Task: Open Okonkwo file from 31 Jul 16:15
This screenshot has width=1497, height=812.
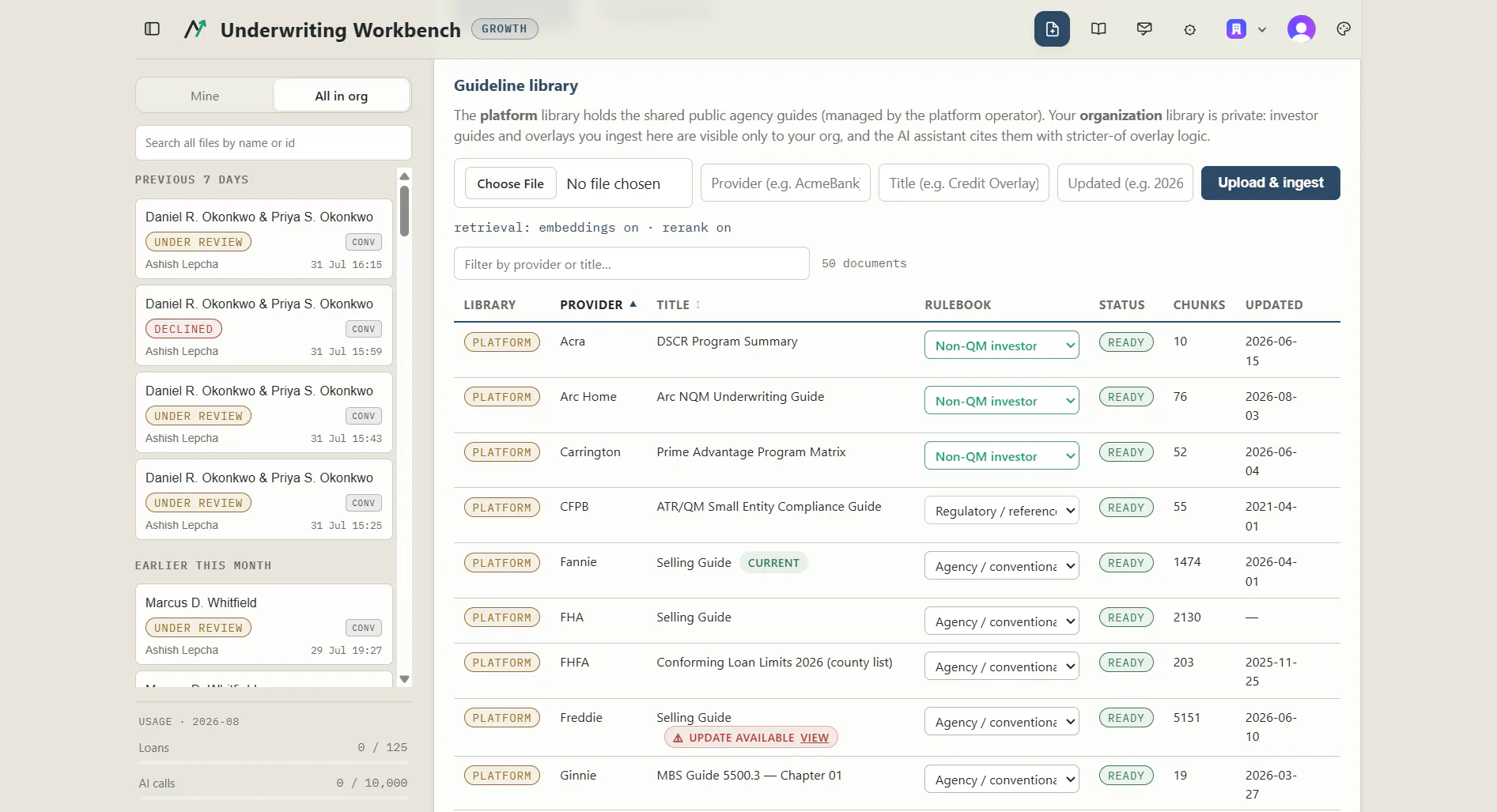Action: (x=264, y=238)
